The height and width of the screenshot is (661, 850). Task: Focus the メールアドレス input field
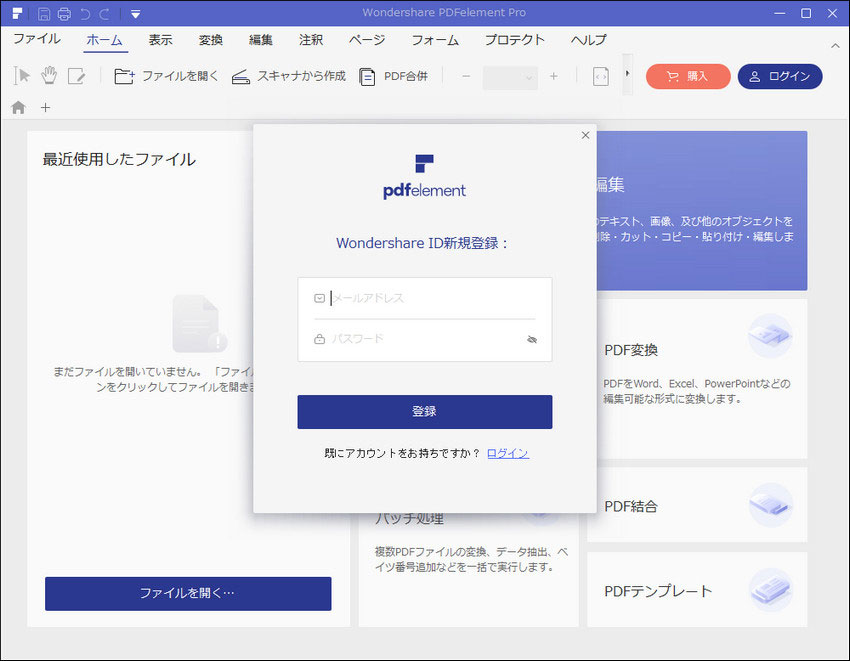tap(424, 298)
